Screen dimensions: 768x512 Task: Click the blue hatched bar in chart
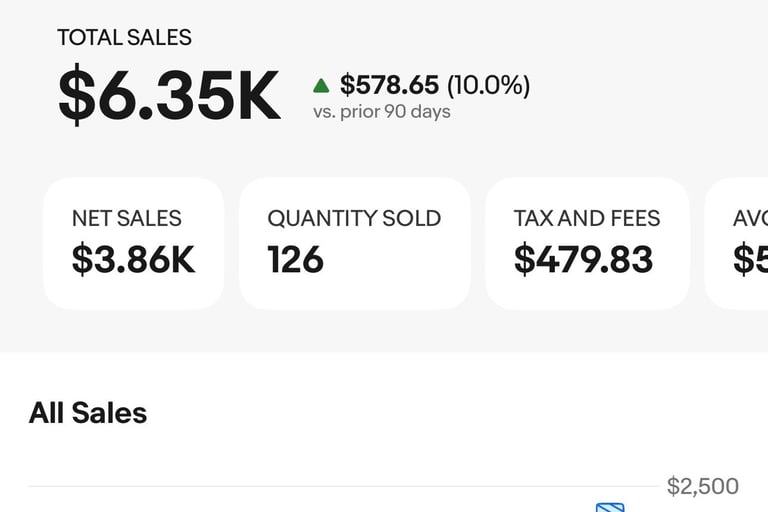point(610,507)
